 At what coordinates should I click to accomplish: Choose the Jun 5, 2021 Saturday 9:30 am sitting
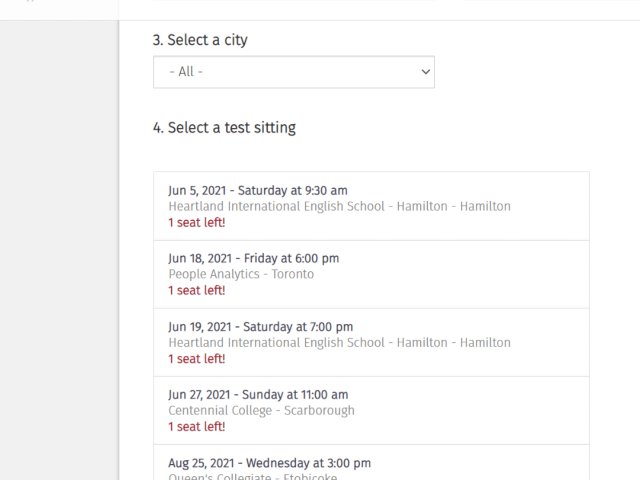258,190
